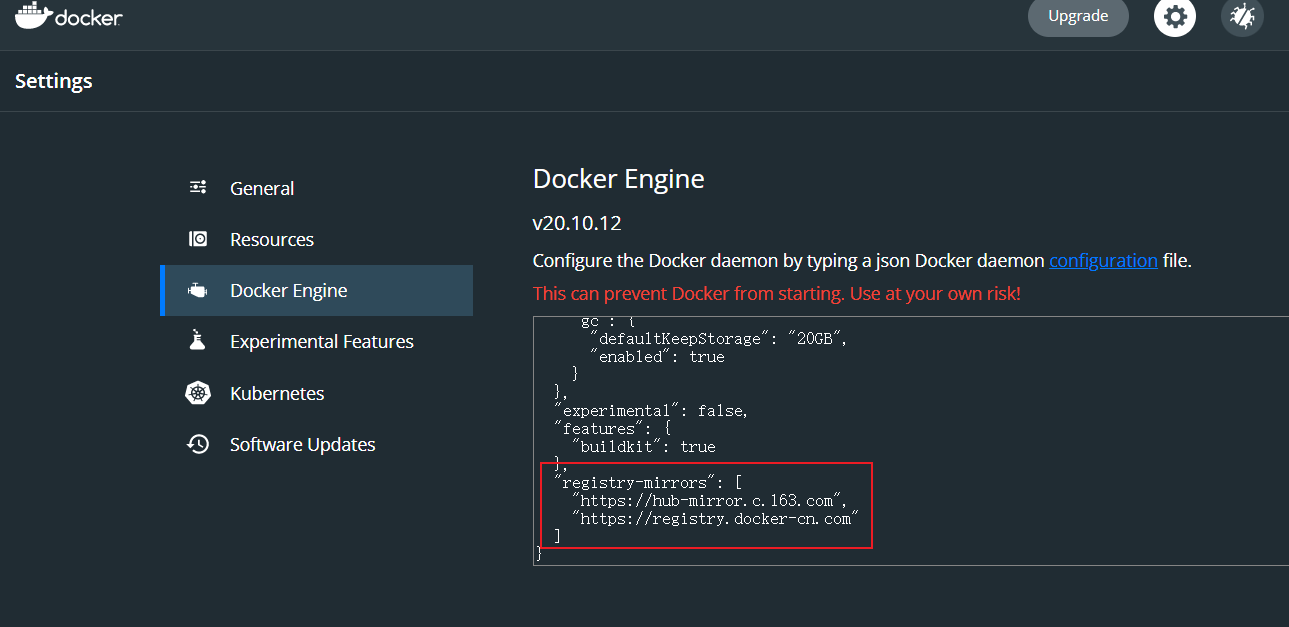The width and height of the screenshot is (1289, 627).
Task: Click the registry.docker-cn.com URL line
Action: 715,518
